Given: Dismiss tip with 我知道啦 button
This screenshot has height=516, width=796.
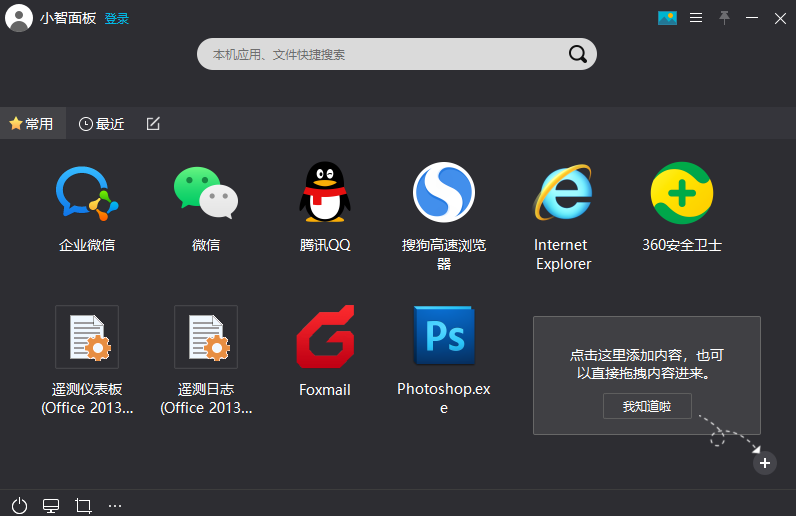Looking at the screenshot, I should [647, 406].
